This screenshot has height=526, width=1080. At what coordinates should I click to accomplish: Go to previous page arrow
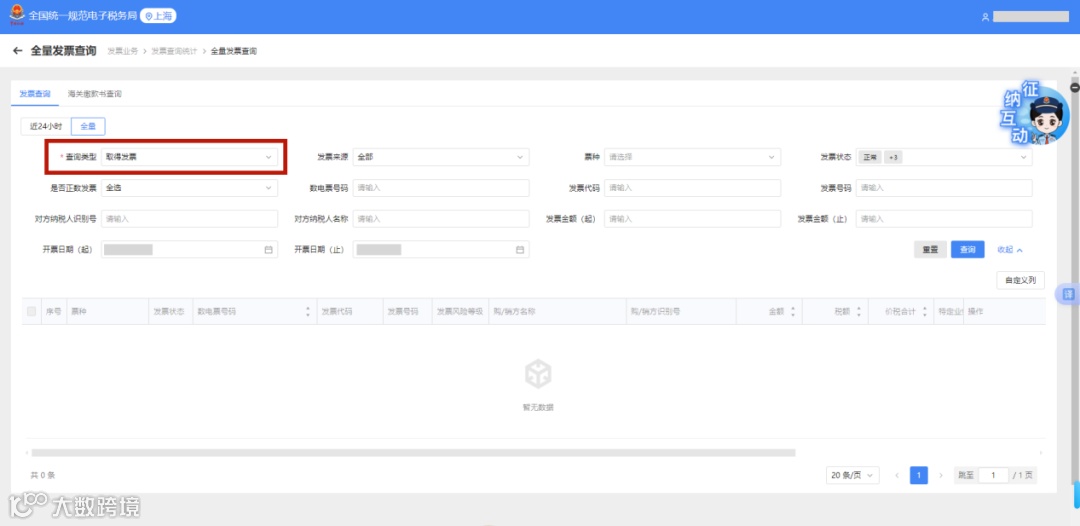(x=897, y=476)
